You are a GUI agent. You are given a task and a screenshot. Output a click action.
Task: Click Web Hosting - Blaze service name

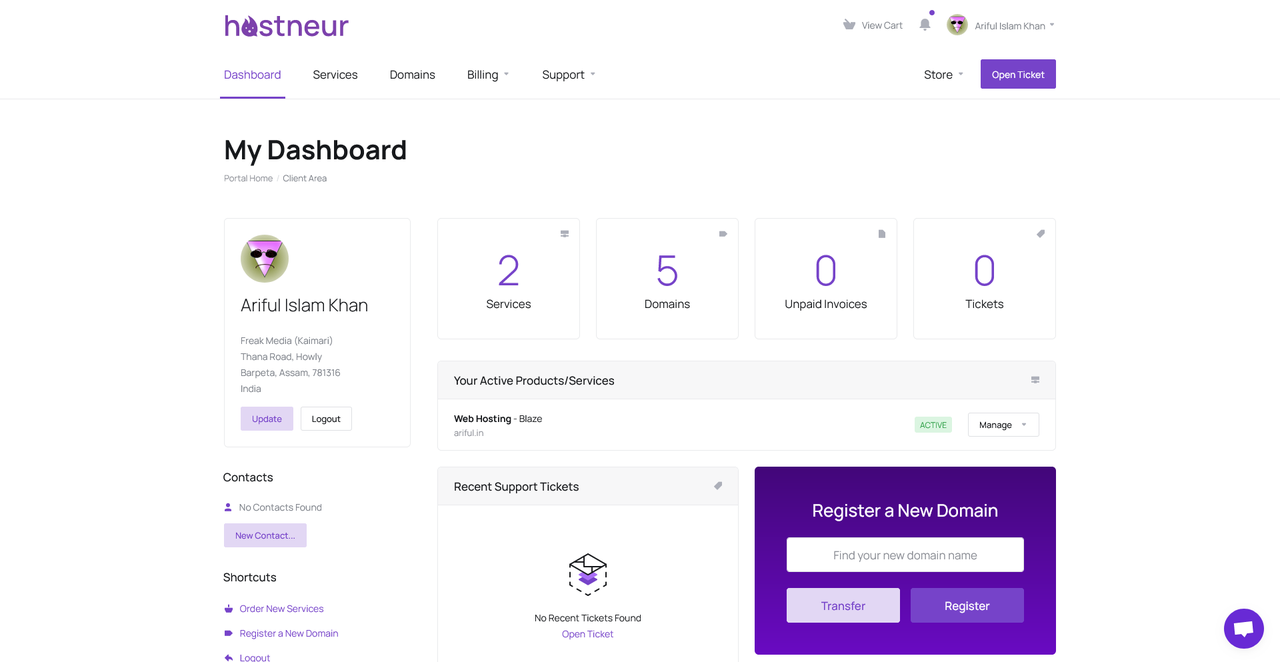498,419
